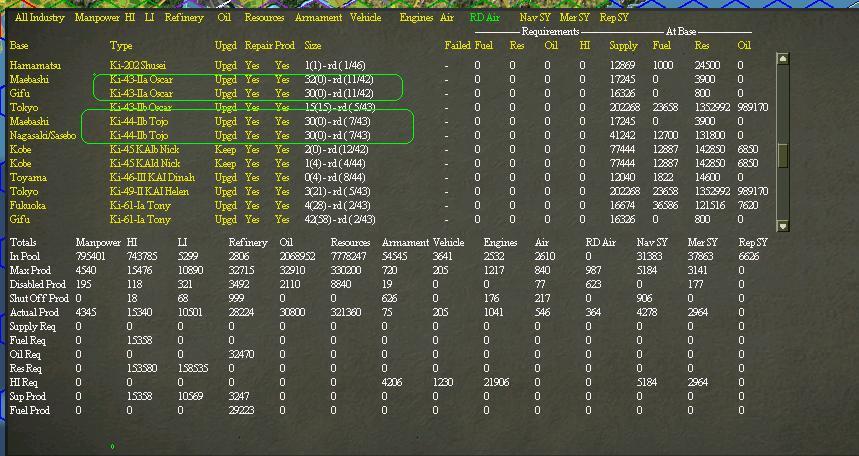Open the Toyama base
The height and width of the screenshot is (456, 859).
[28, 178]
